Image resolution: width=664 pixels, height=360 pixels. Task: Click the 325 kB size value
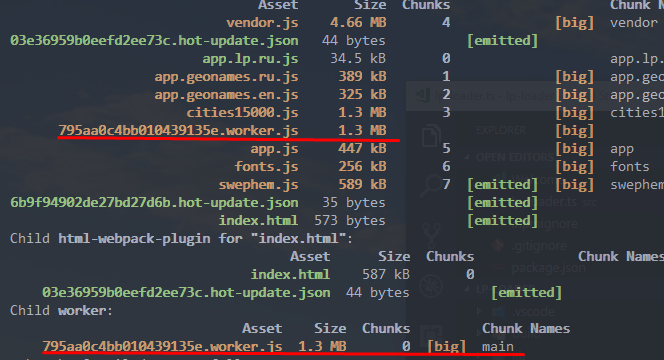[x=362, y=94]
